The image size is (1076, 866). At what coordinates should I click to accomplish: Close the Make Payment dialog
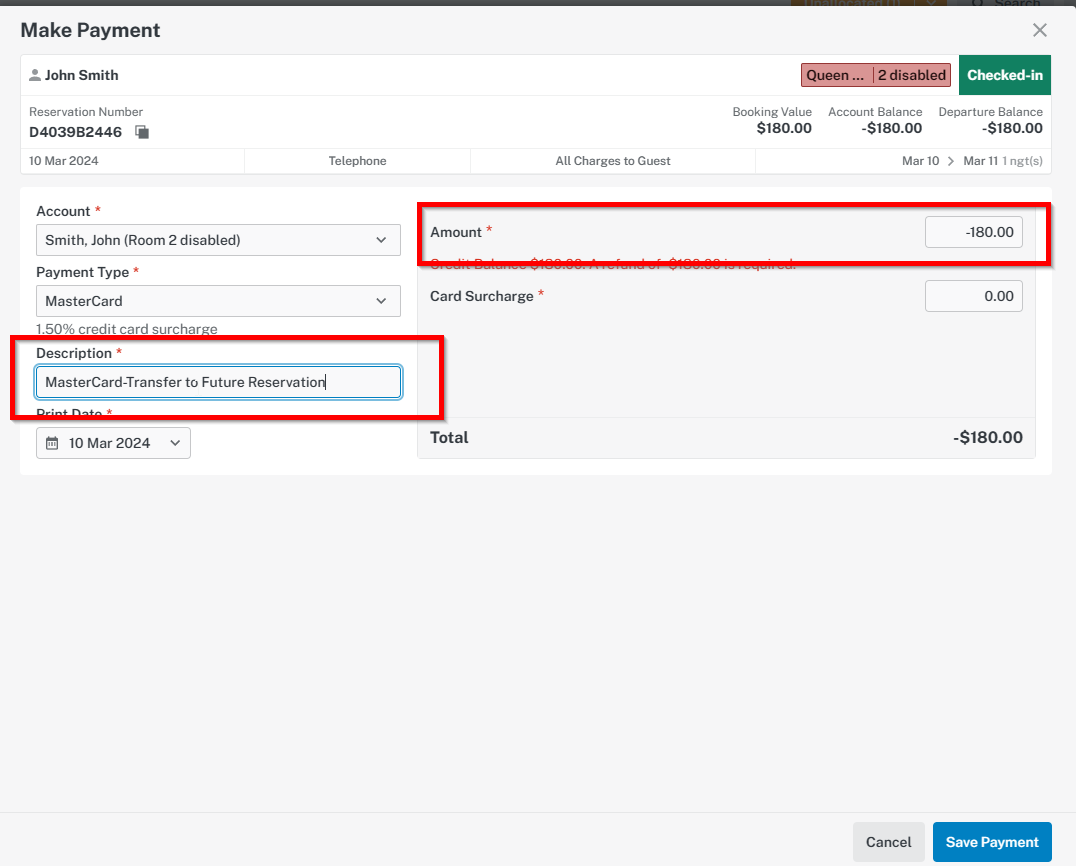pyautogui.click(x=1040, y=30)
